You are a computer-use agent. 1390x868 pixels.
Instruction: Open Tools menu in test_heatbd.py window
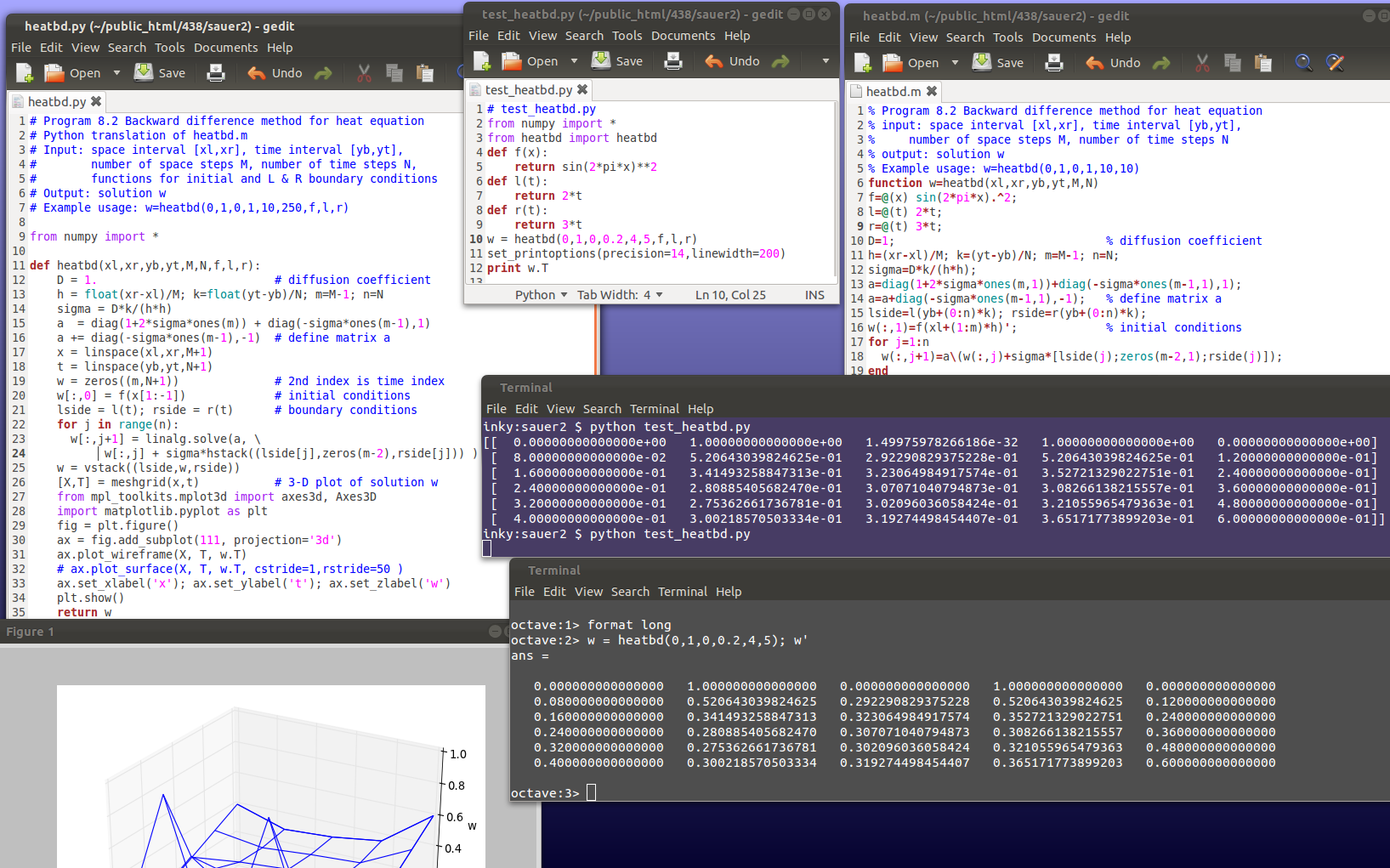(x=627, y=36)
